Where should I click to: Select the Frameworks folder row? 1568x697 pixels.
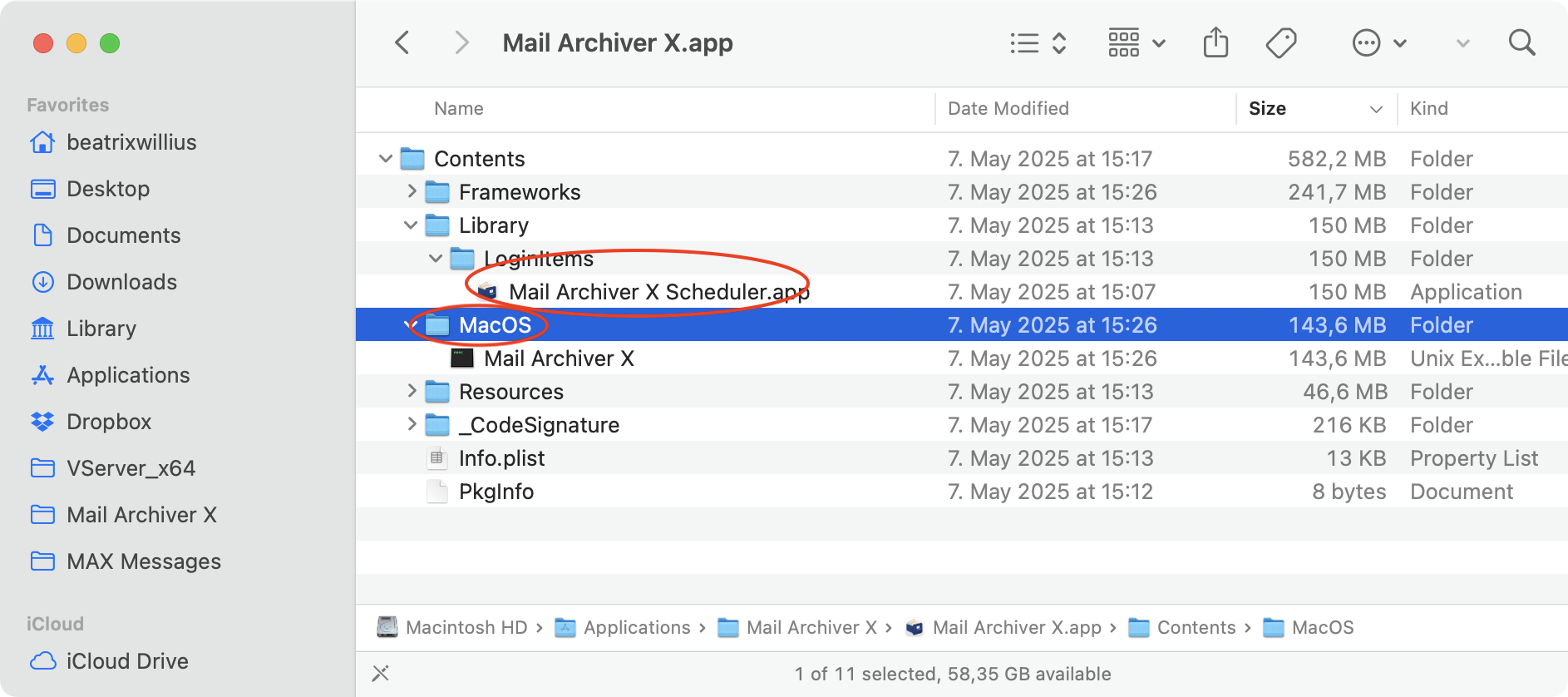click(962, 191)
